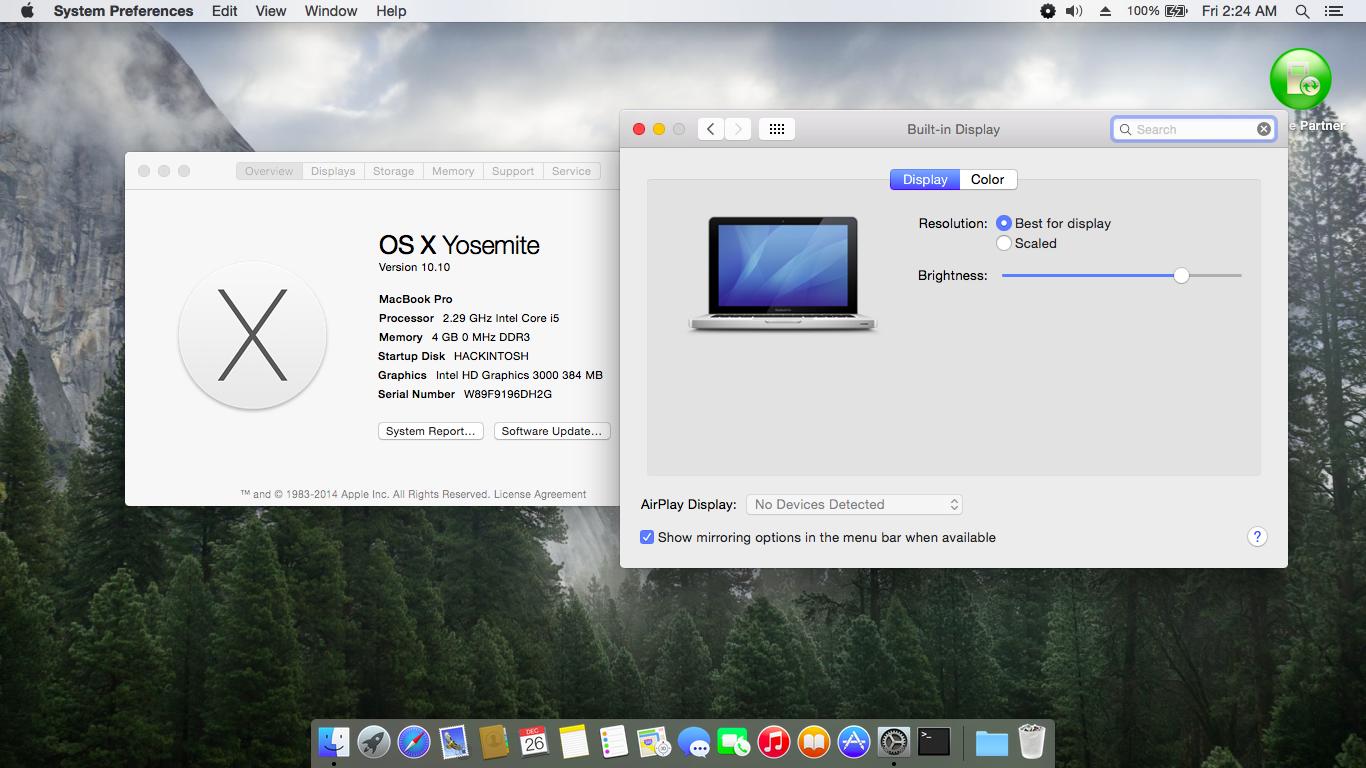Clear the search field with X
Image resolution: width=1366 pixels, height=768 pixels.
(1264, 129)
